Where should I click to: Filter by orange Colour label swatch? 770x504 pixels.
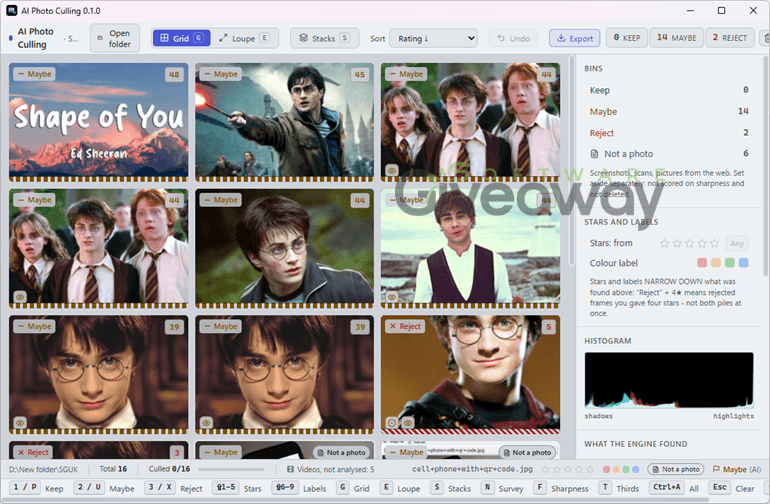point(716,263)
